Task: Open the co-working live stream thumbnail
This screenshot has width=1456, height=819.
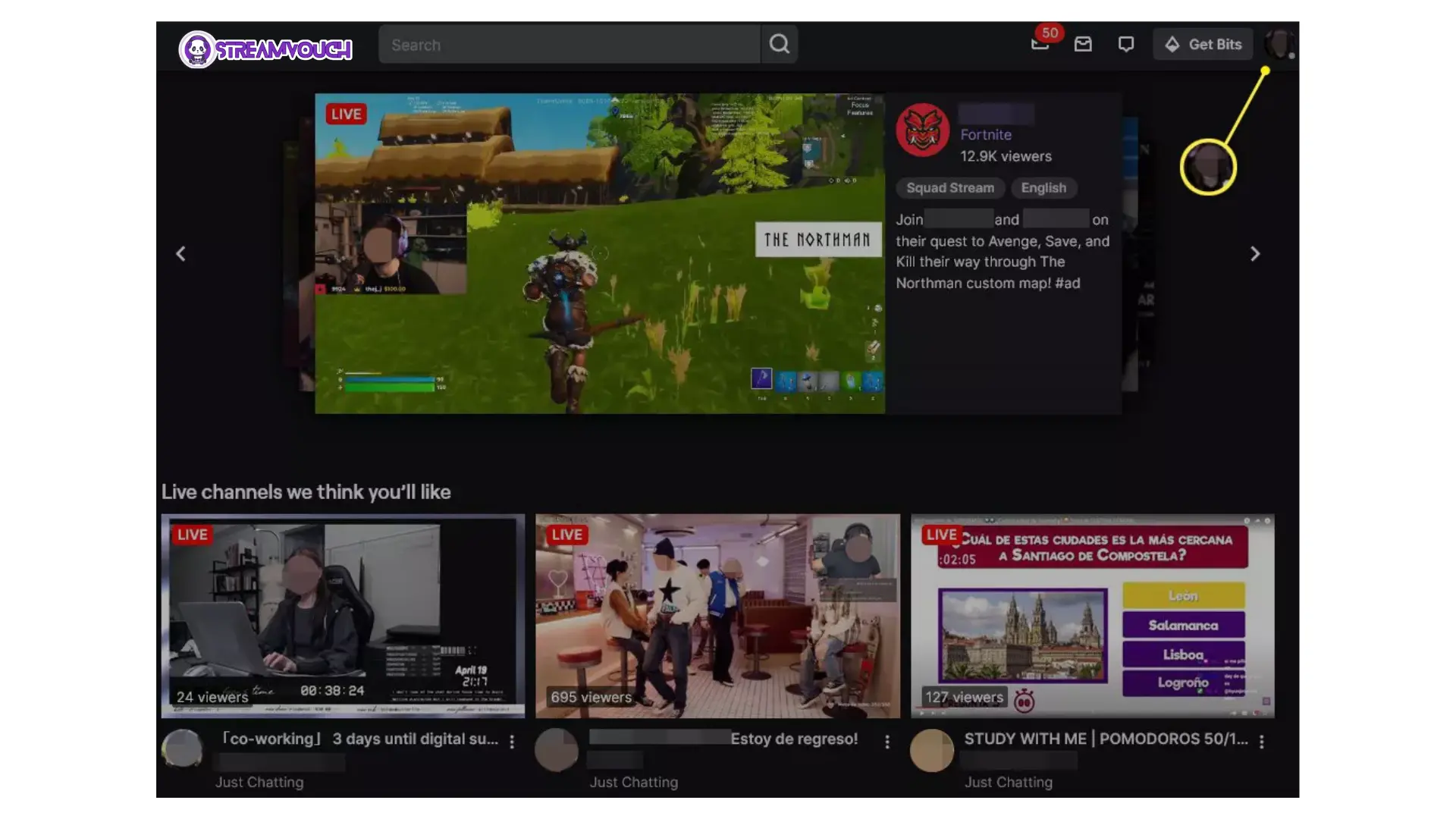Action: point(343,616)
